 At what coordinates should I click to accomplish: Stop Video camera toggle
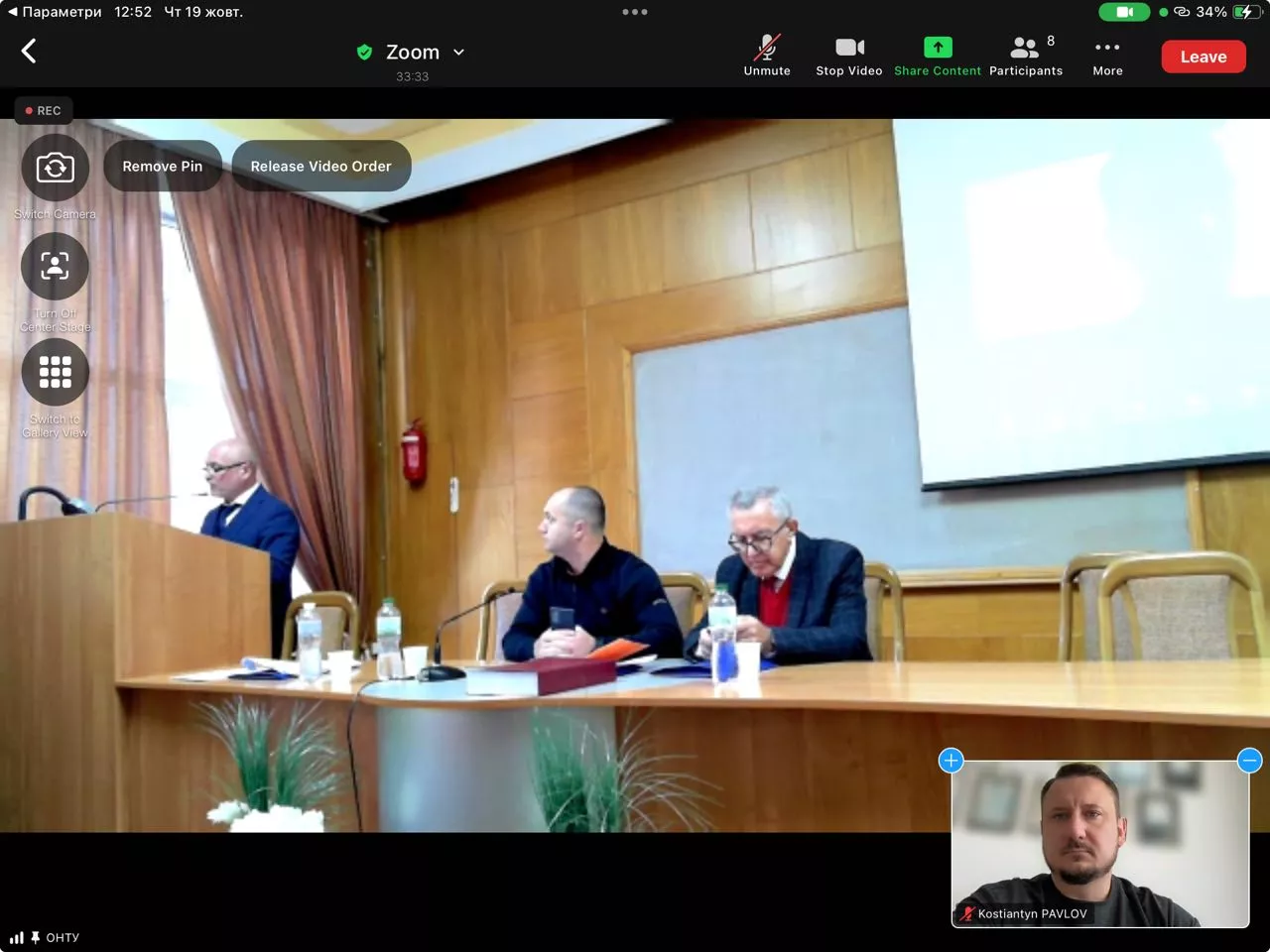pos(849,56)
